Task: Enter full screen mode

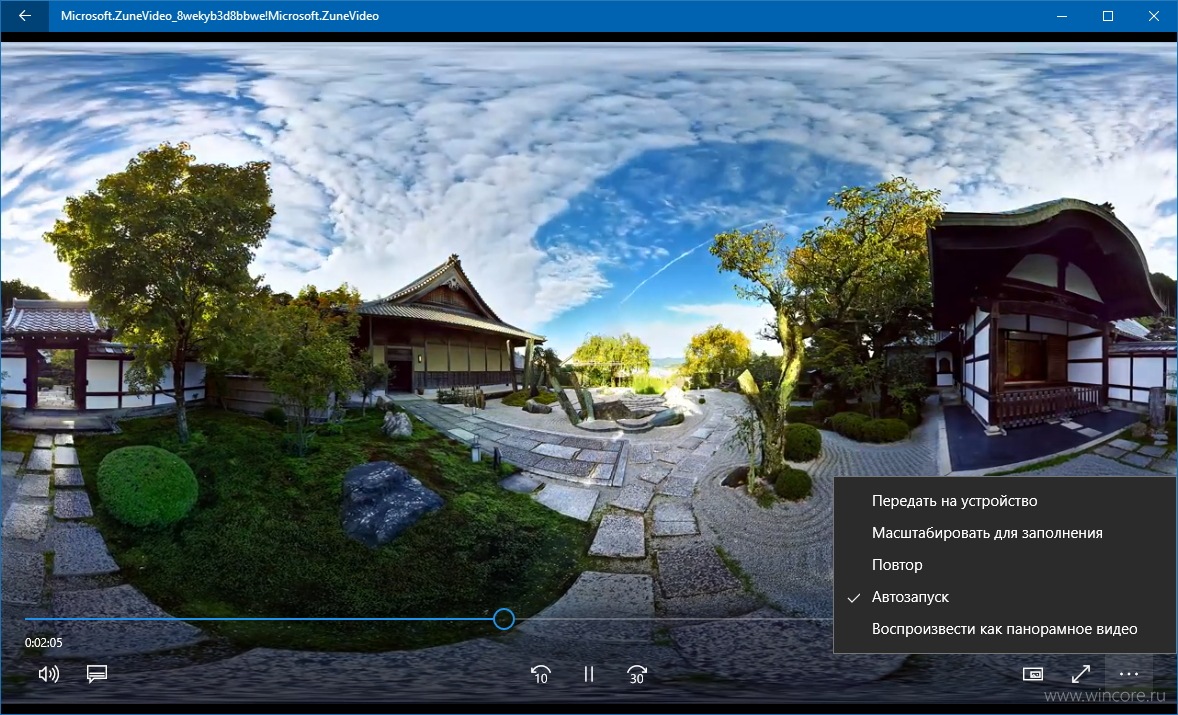Action: coord(1080,674)
